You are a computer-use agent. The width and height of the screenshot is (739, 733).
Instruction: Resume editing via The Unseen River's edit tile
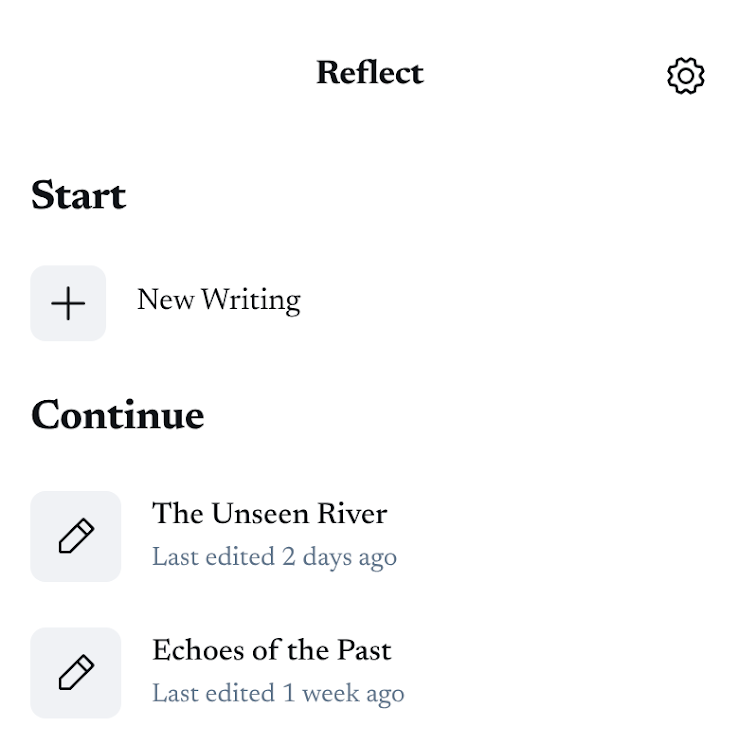pyautogui.click(x=76, y=536)
